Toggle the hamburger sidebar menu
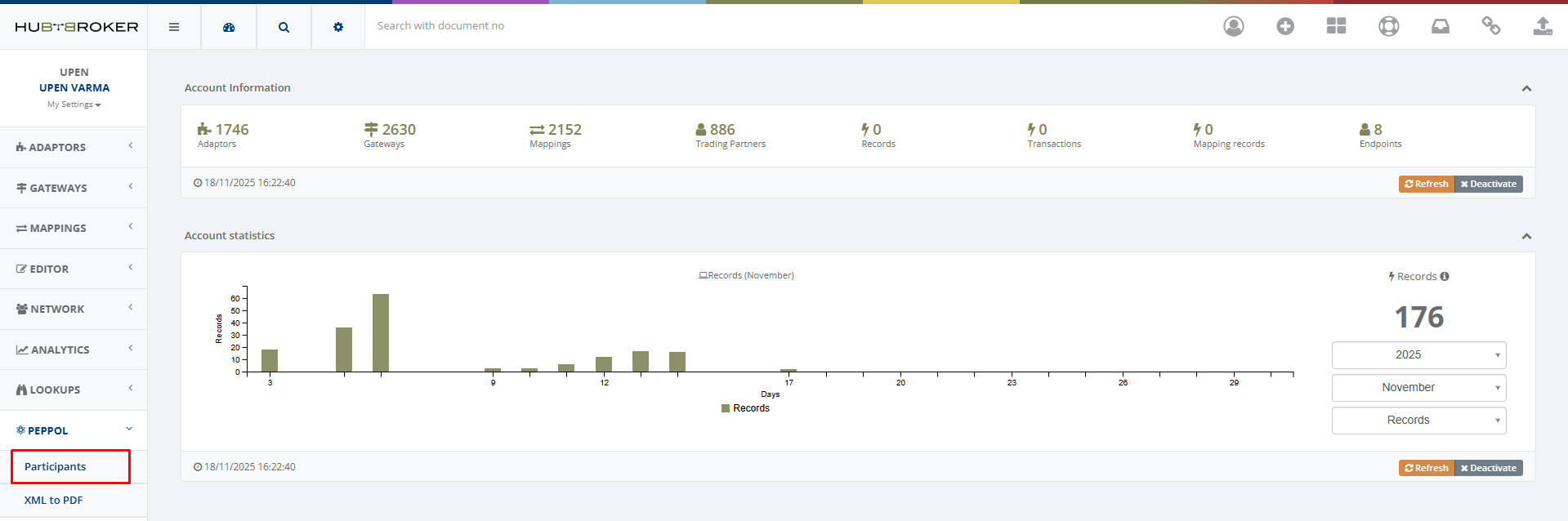 click(x=174, y=27)
